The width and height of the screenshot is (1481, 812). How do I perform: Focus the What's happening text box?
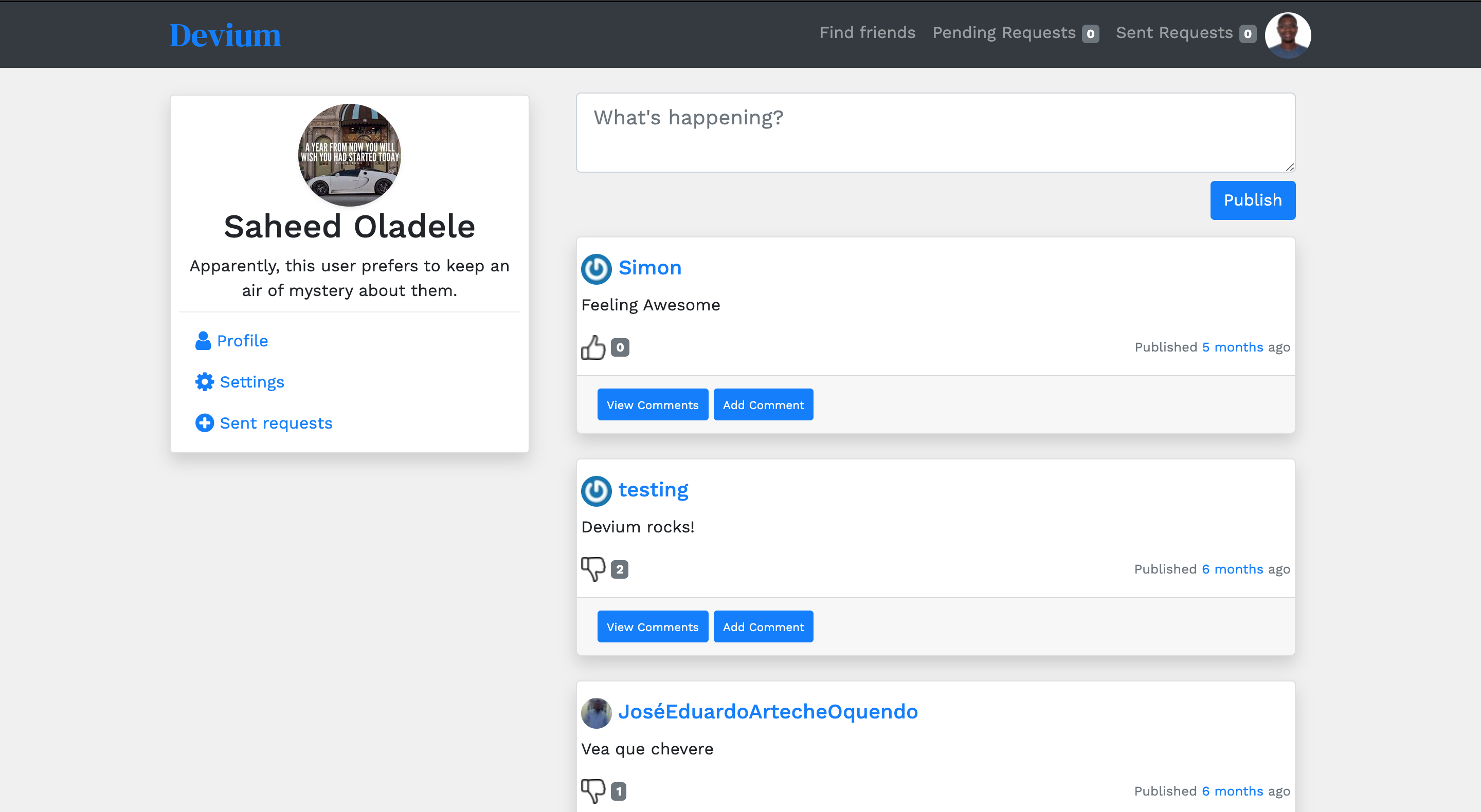tap(935, 133)
